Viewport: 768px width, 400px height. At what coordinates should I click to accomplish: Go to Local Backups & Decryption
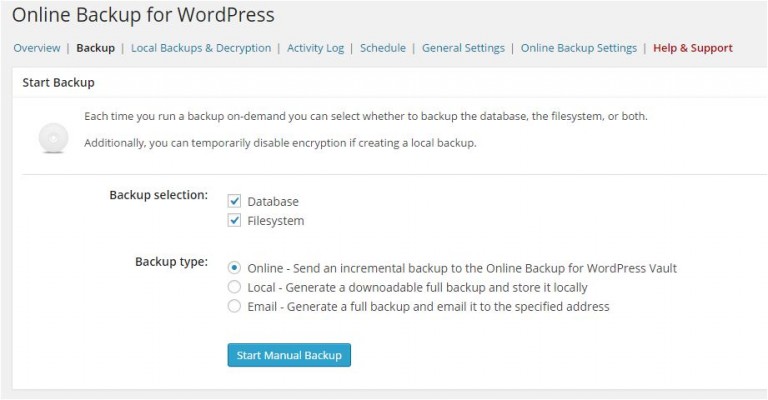point(201,48)
